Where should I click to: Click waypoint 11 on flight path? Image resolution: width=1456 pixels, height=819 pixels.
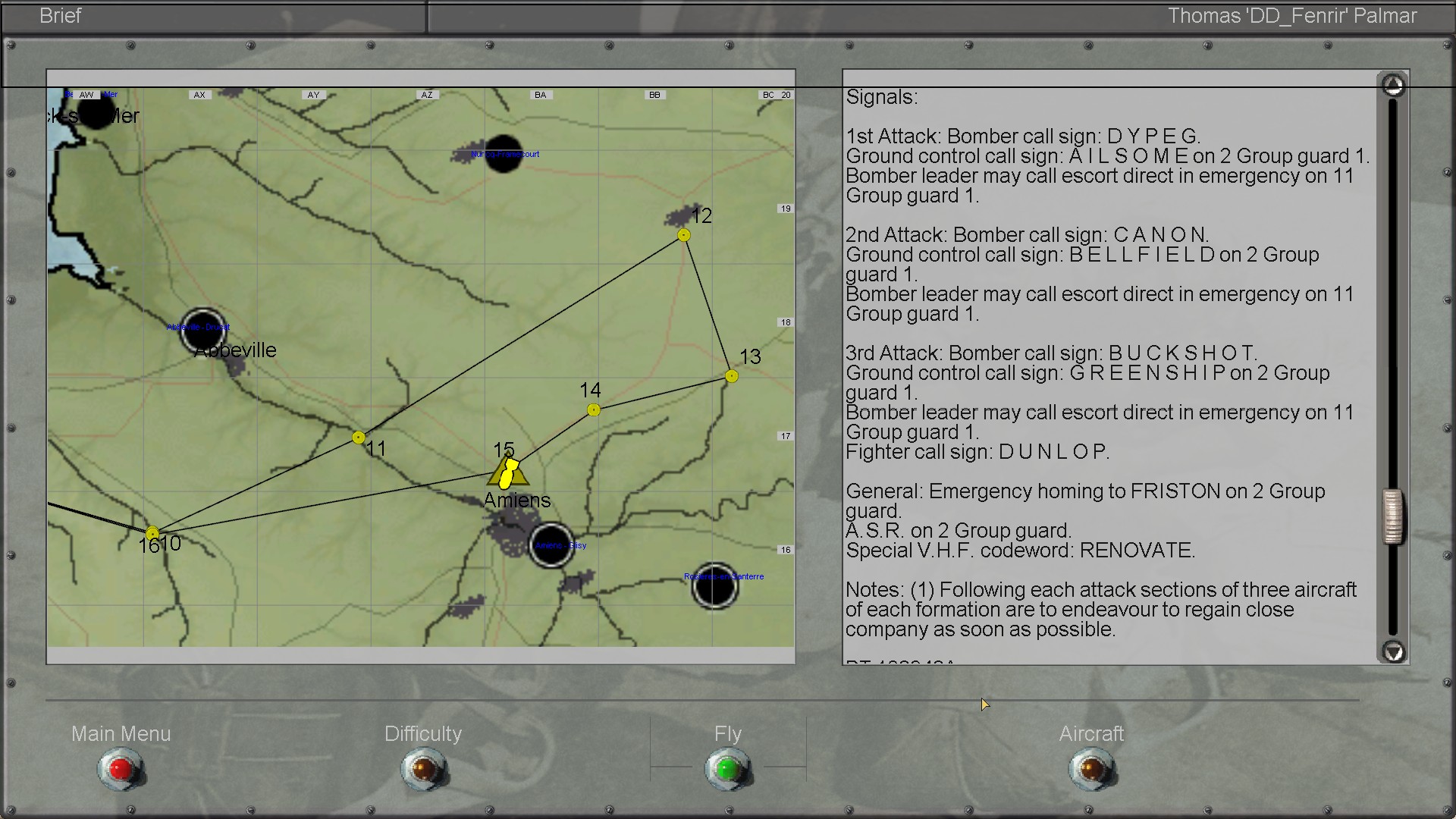359,438
